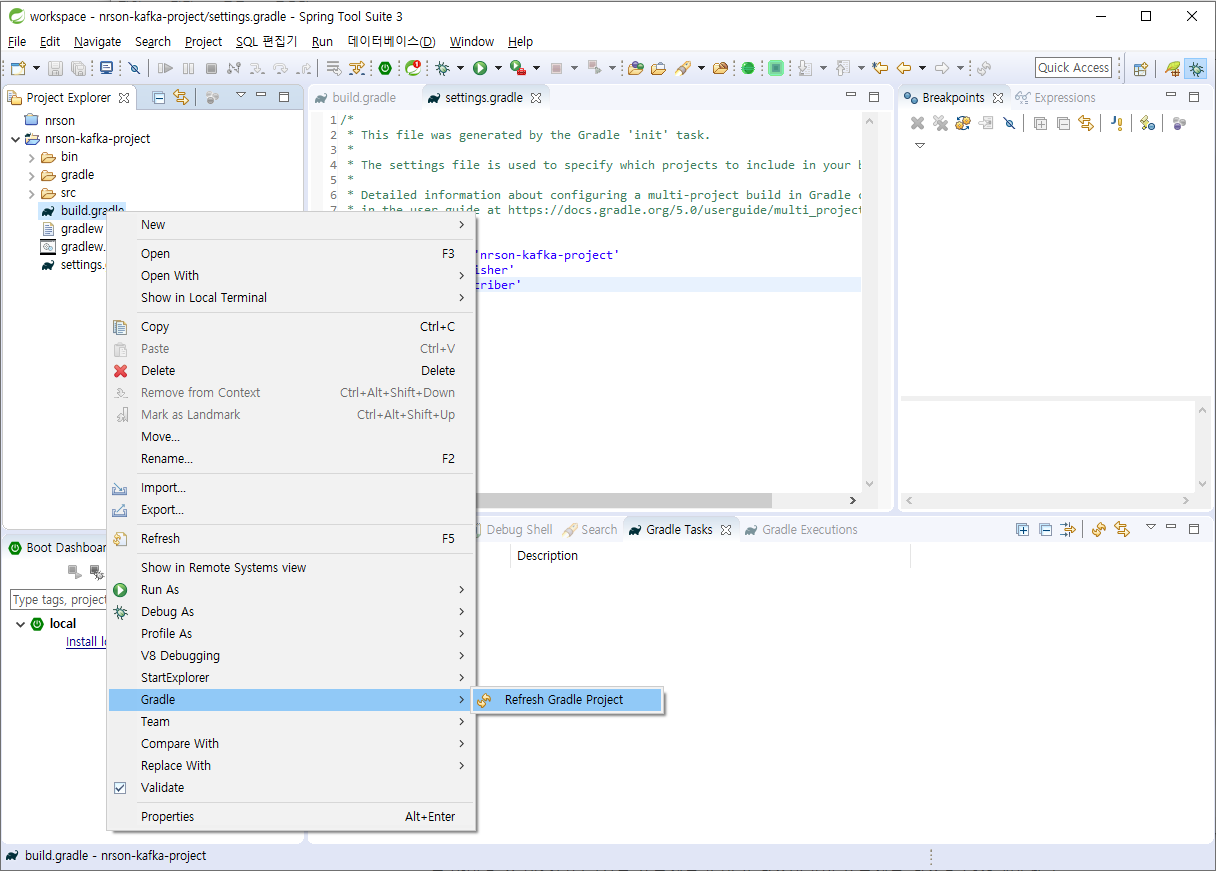Screen dimensions: 1216x871
Task: Expand the gradle folder in Project Explorer
Action: point(32,175)
